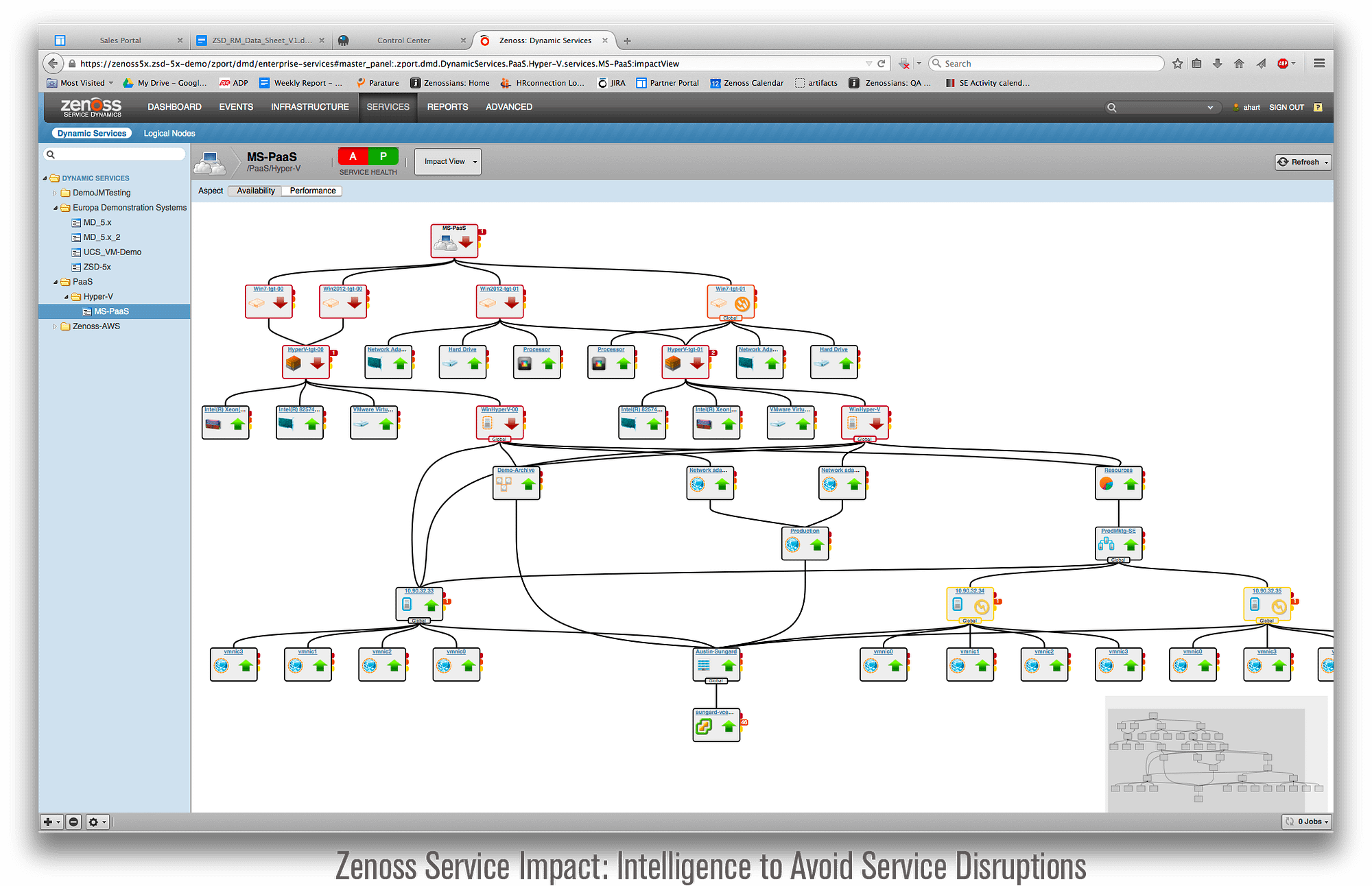Select MD_5.x_2 in tree

(x=102, y=237)
